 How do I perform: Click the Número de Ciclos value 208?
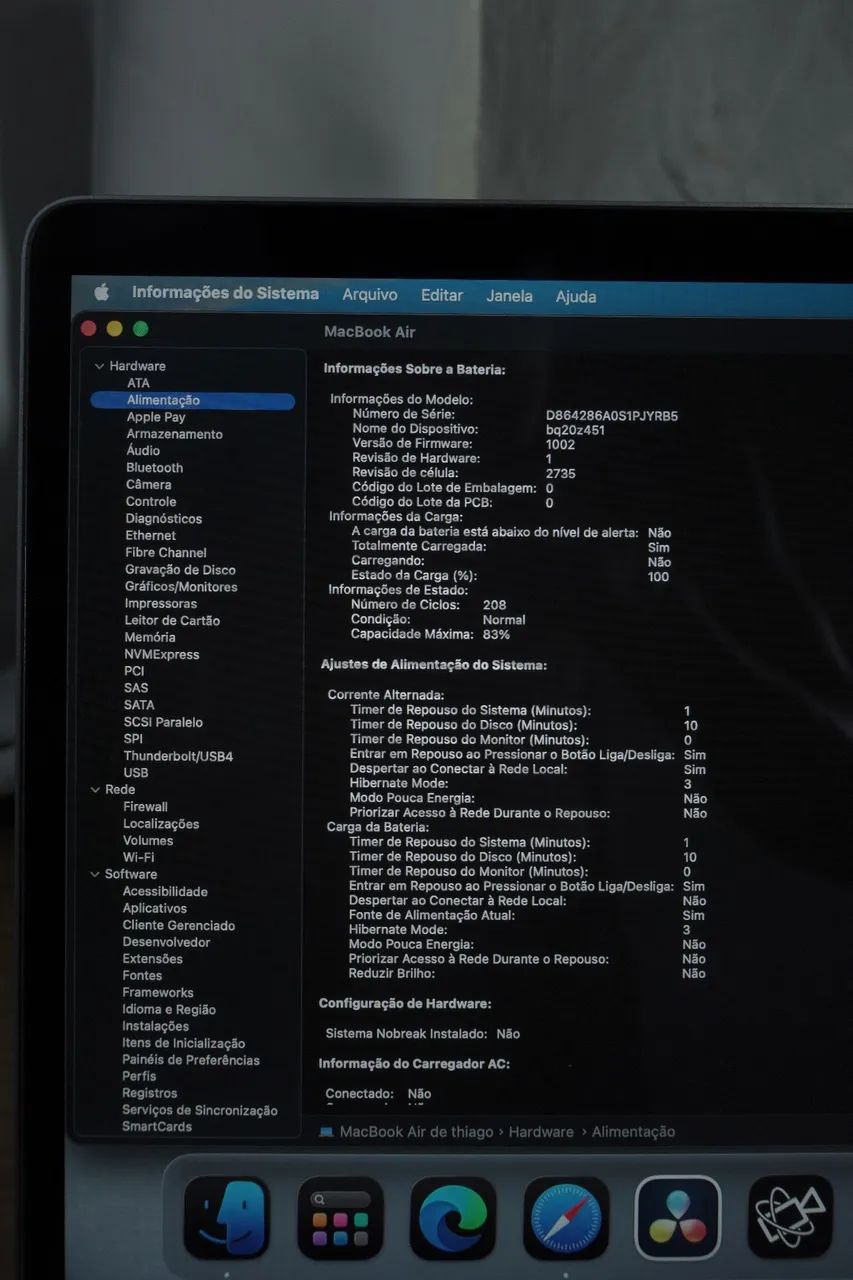494,605
